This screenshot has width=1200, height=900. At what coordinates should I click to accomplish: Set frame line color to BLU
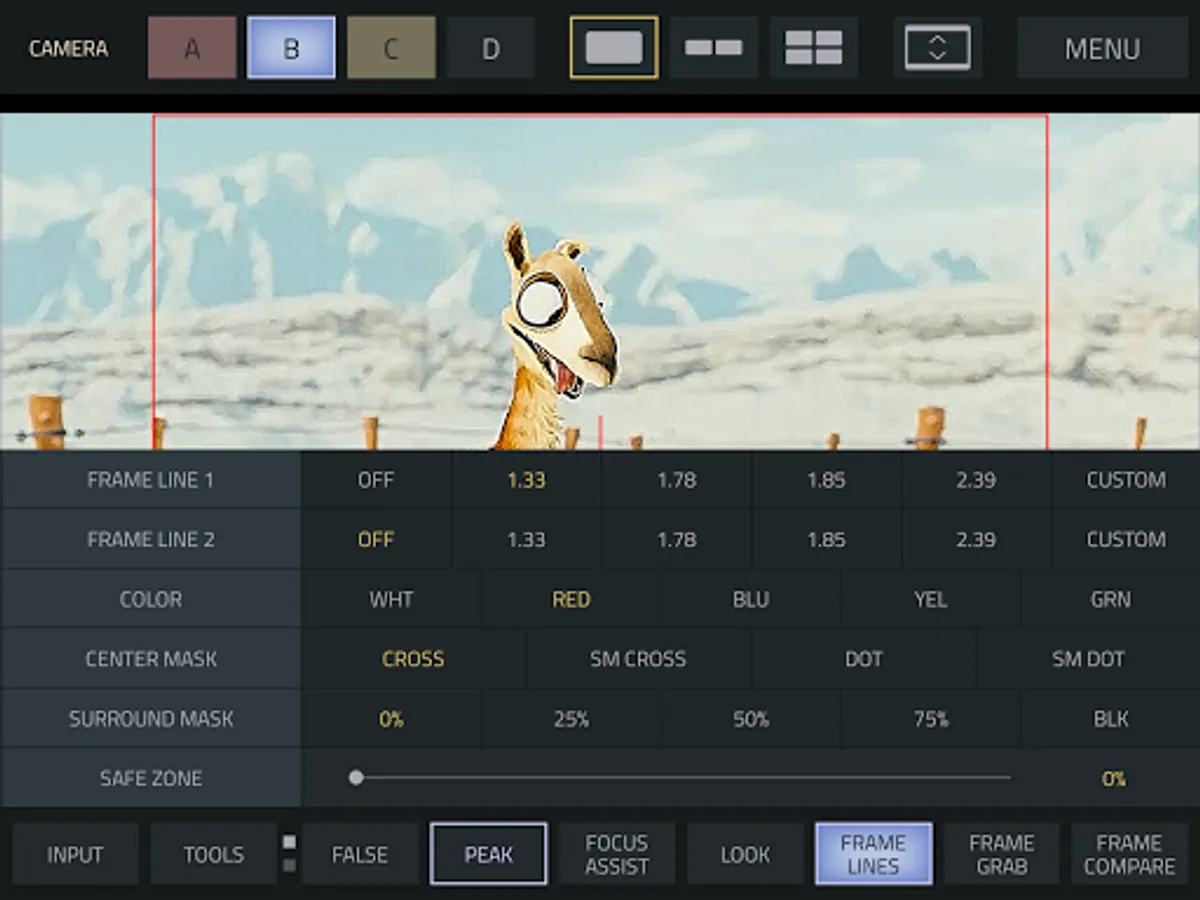(751, 599)
